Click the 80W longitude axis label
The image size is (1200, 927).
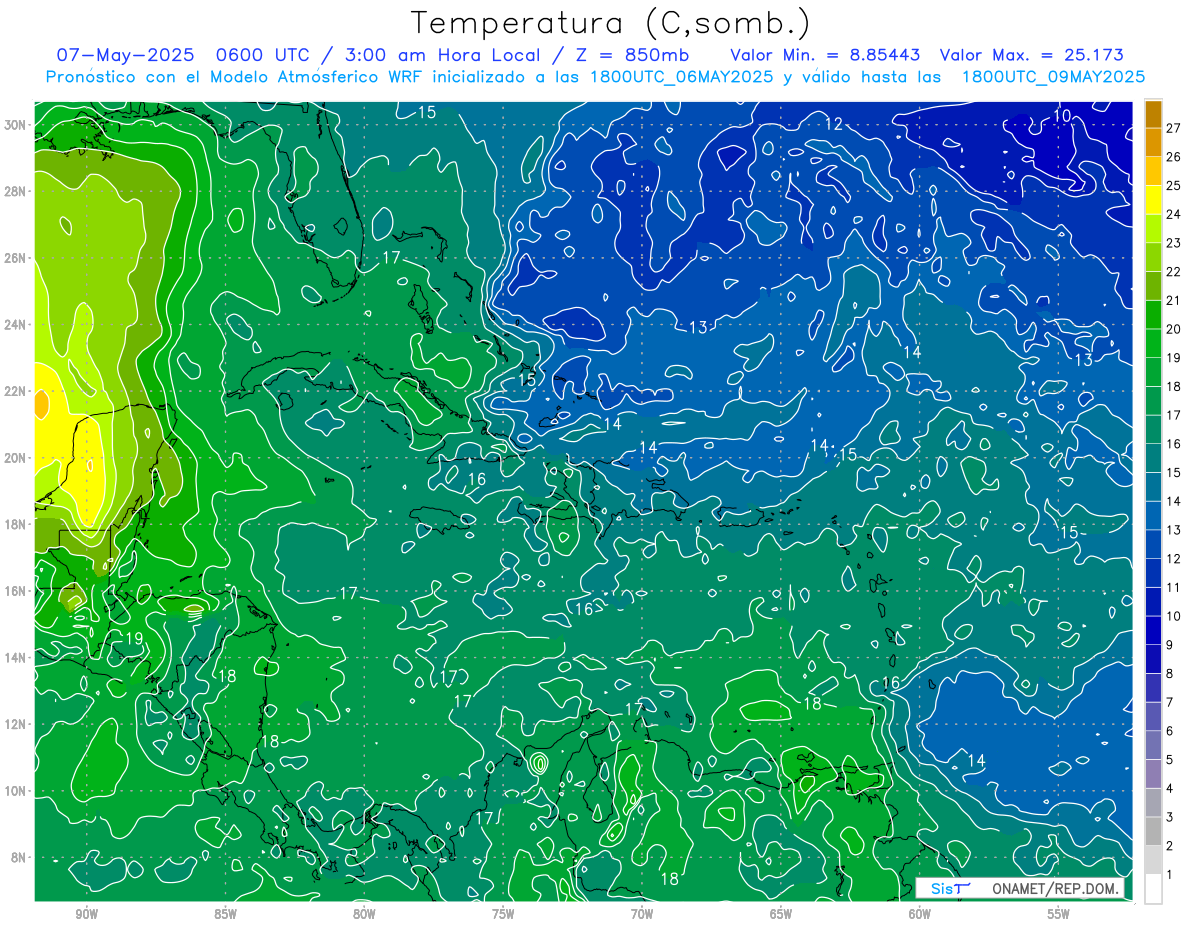[364, 914]
